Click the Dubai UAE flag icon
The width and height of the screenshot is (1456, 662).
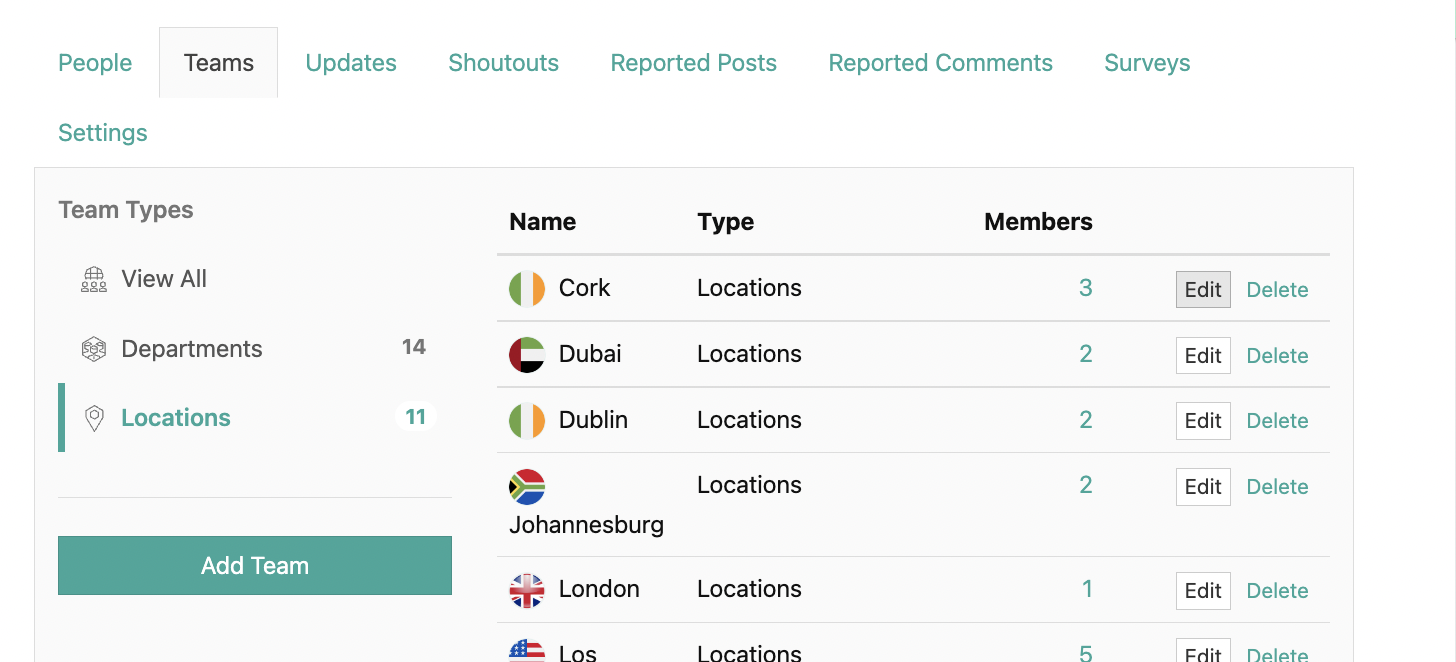point(527,355)
